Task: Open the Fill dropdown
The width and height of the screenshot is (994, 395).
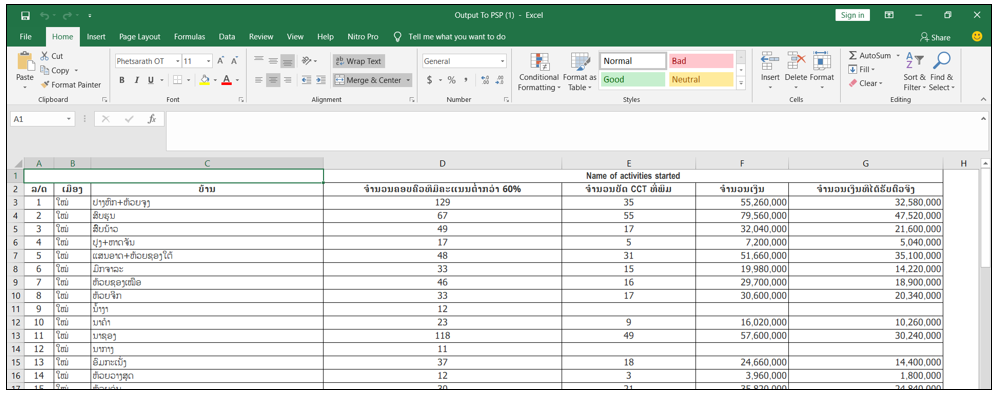Action: 861,69
